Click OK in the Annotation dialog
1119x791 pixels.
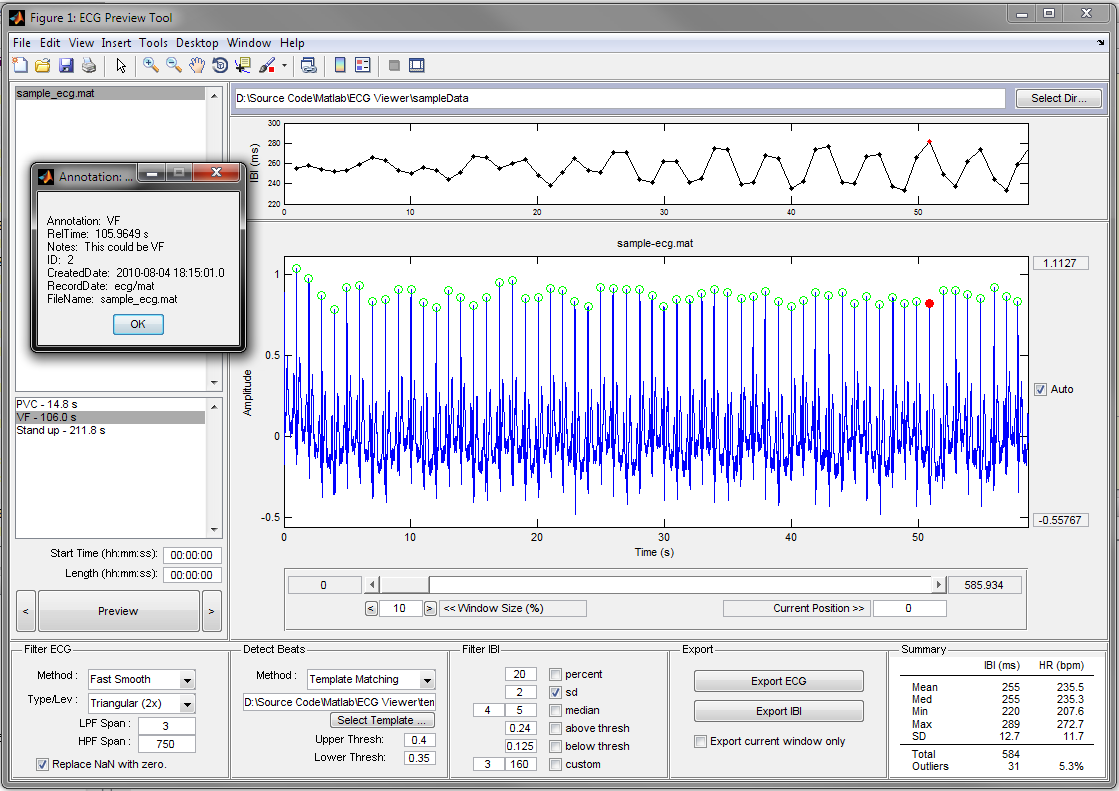click(x=138, y=324)
